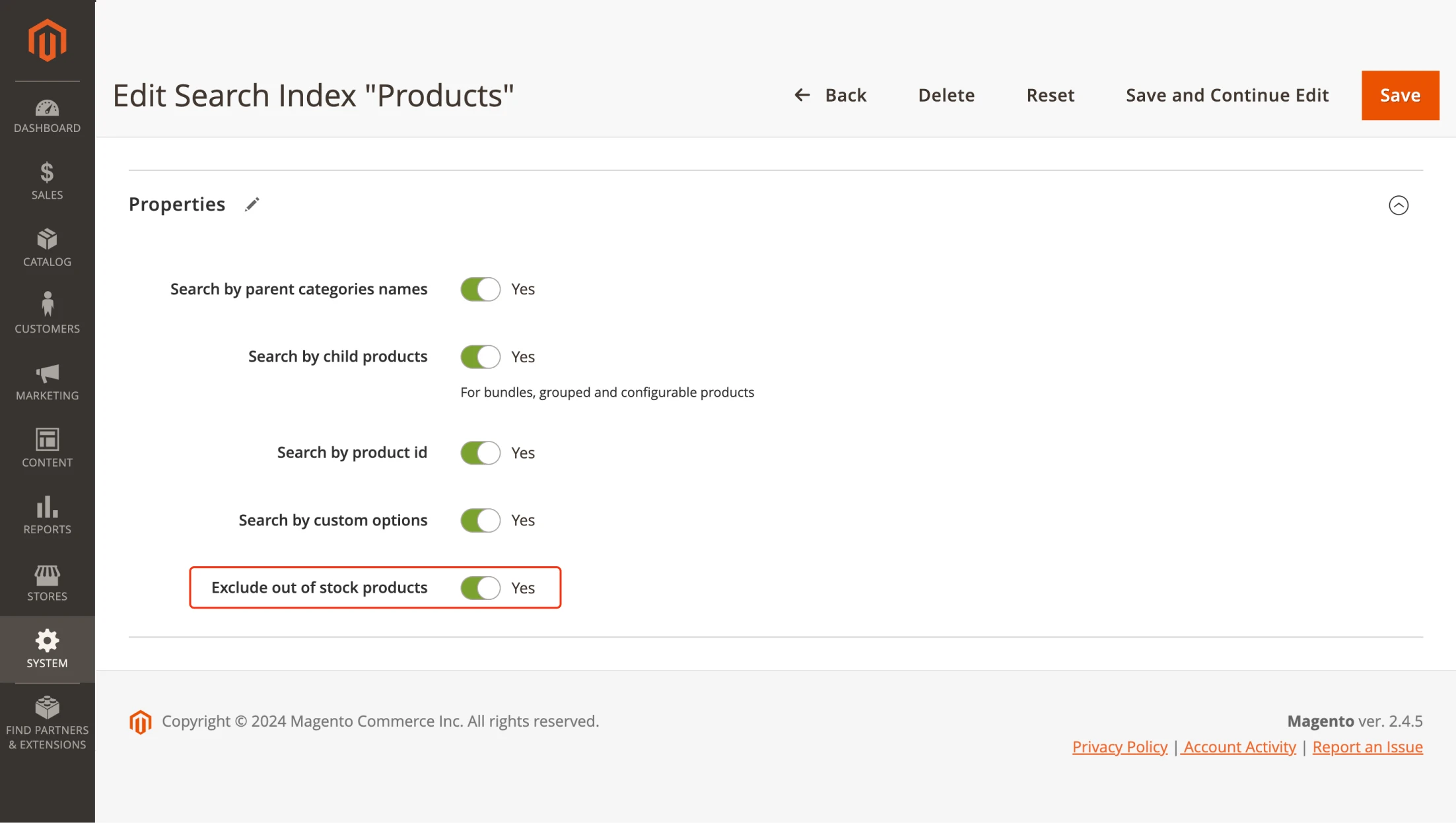Toggle Exclude out of stock products
The height and width of the screenshot is (823, 1456).
[481, 587]
